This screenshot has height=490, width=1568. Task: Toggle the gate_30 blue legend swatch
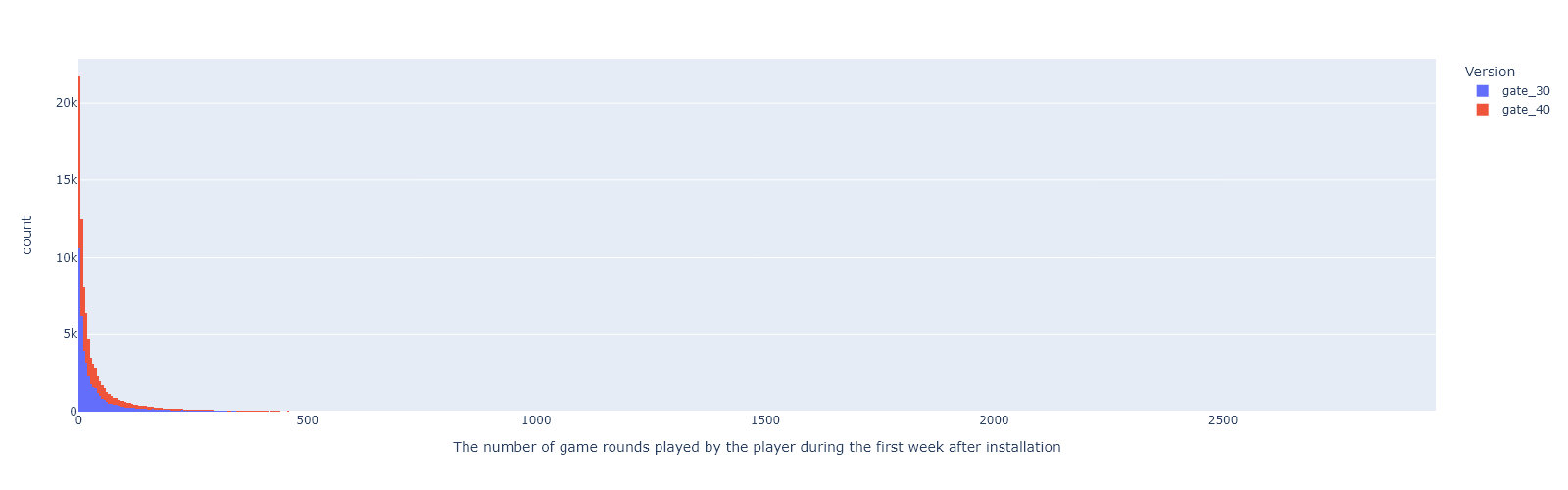pyautogui.click(x=1482, y=91)
